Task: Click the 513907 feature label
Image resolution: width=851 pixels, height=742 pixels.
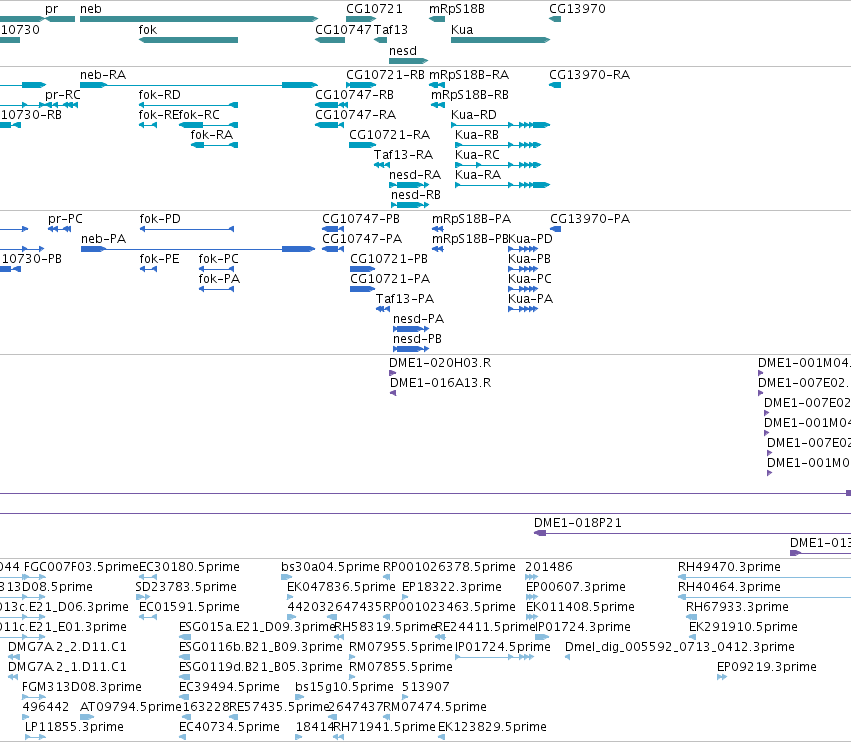Action: [426, 687]
